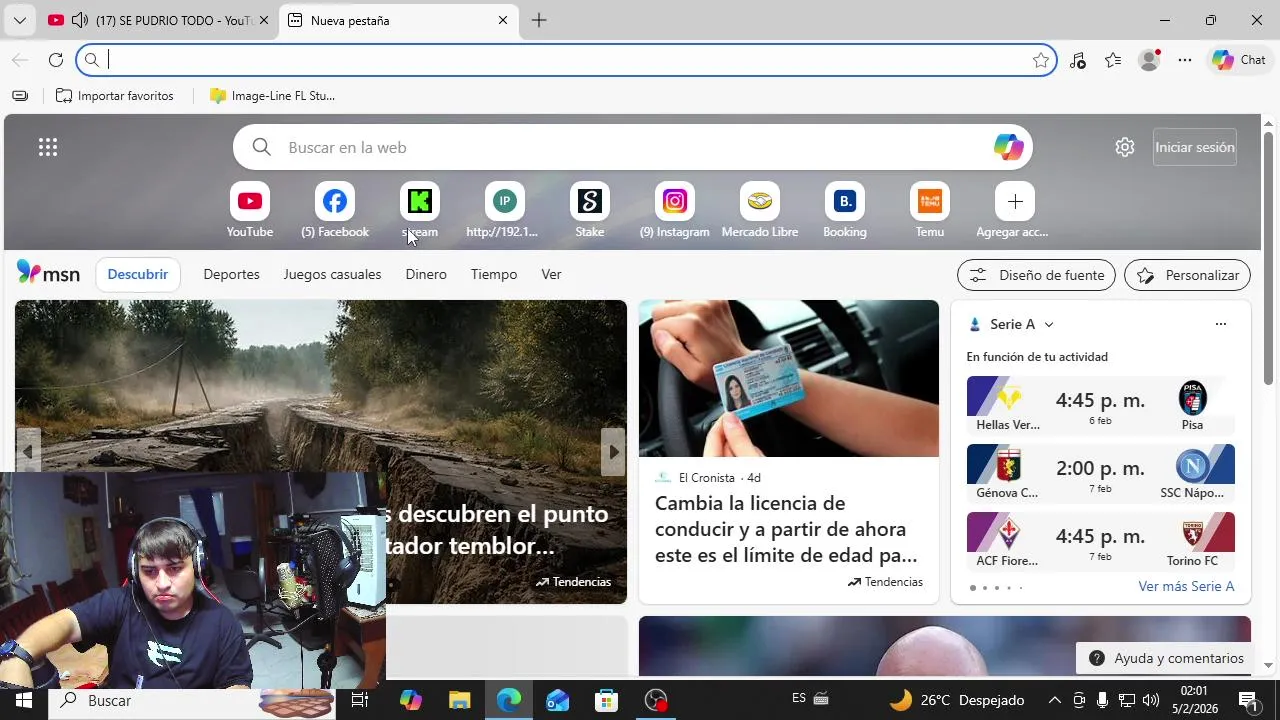Click the address bar input
Image resolution: width=1280 pixels, height=720 pixels.
[x=567, y=60]
